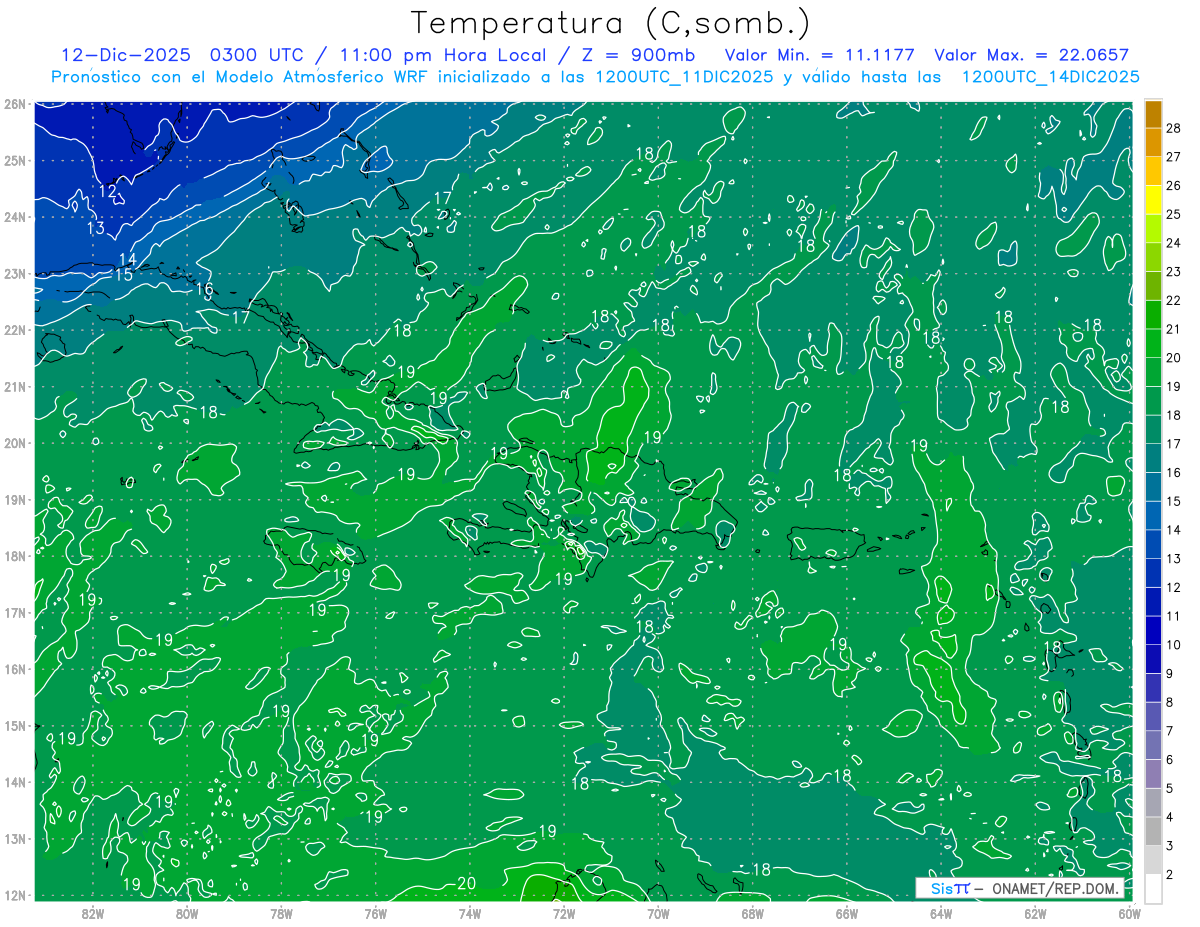Click the 70W longitude axis label
The image size is (1200, 927).
pyautogui.click(x=658, y=913)
